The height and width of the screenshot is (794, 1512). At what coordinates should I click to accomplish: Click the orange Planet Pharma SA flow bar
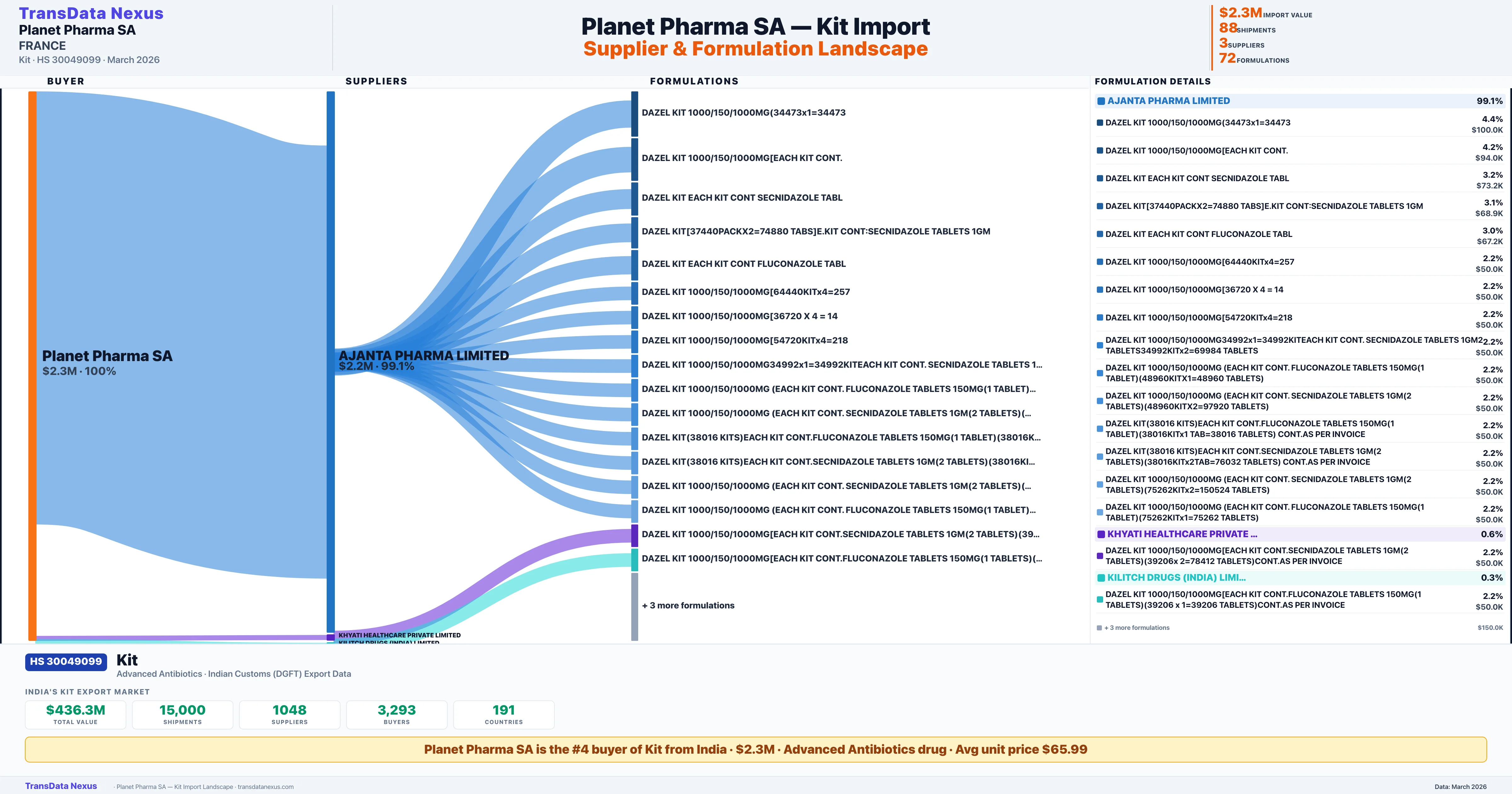pyautogui.click(x=31, y=364)
